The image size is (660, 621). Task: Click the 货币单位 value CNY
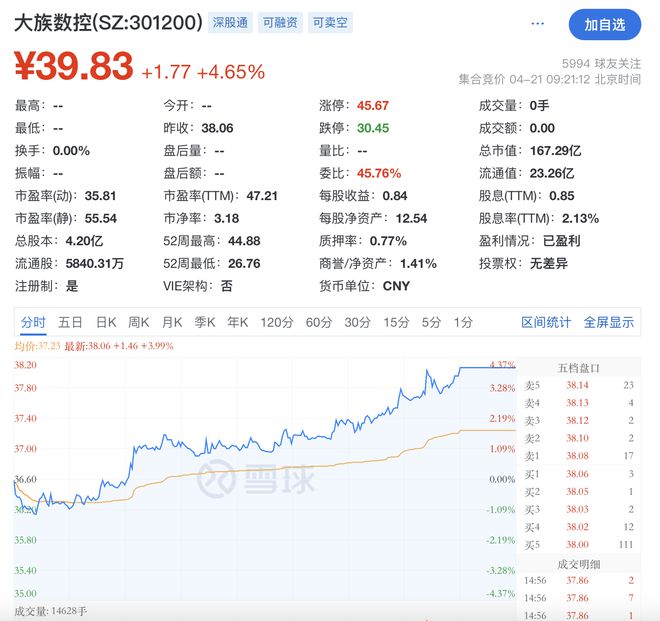[x=396, y=286]
